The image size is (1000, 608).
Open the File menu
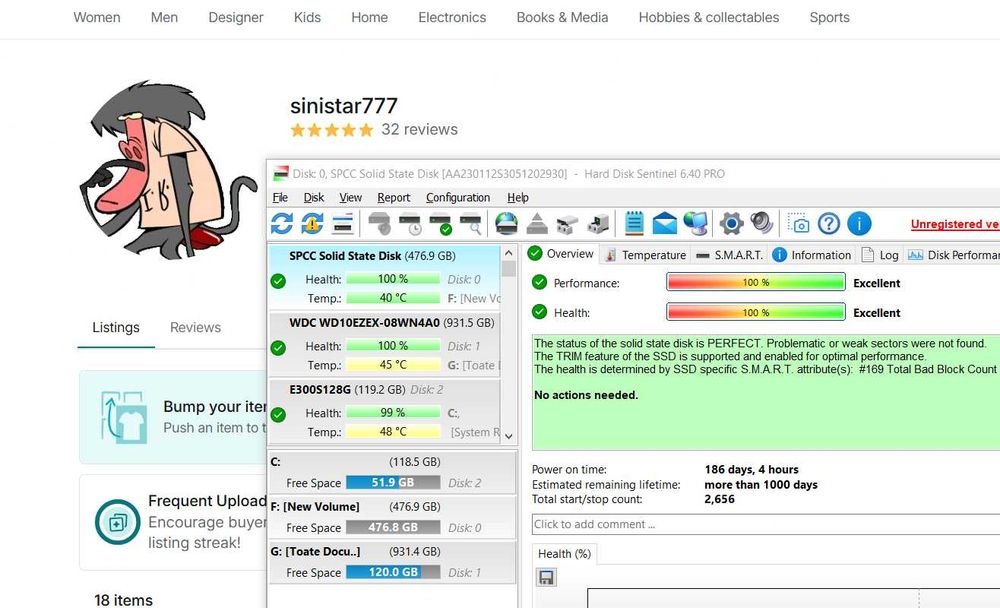pos(280,198)
